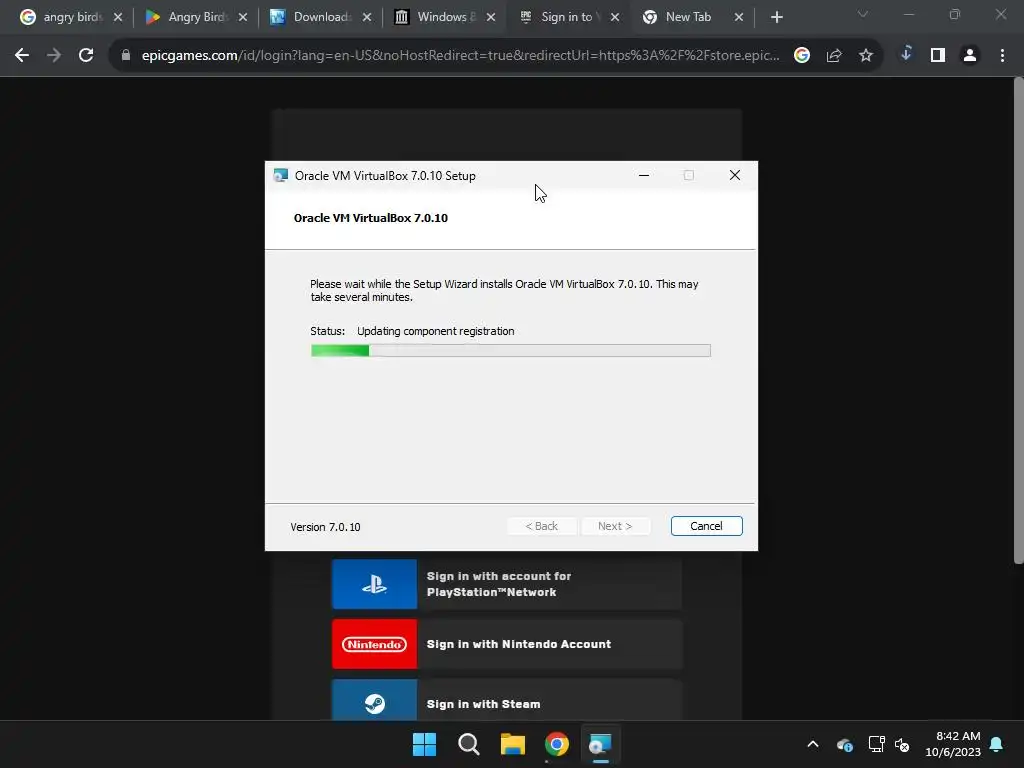This screenshot has height=768, width=1024.
Task: Click the epicgames.com address bar
Action: tap(460, 56)
